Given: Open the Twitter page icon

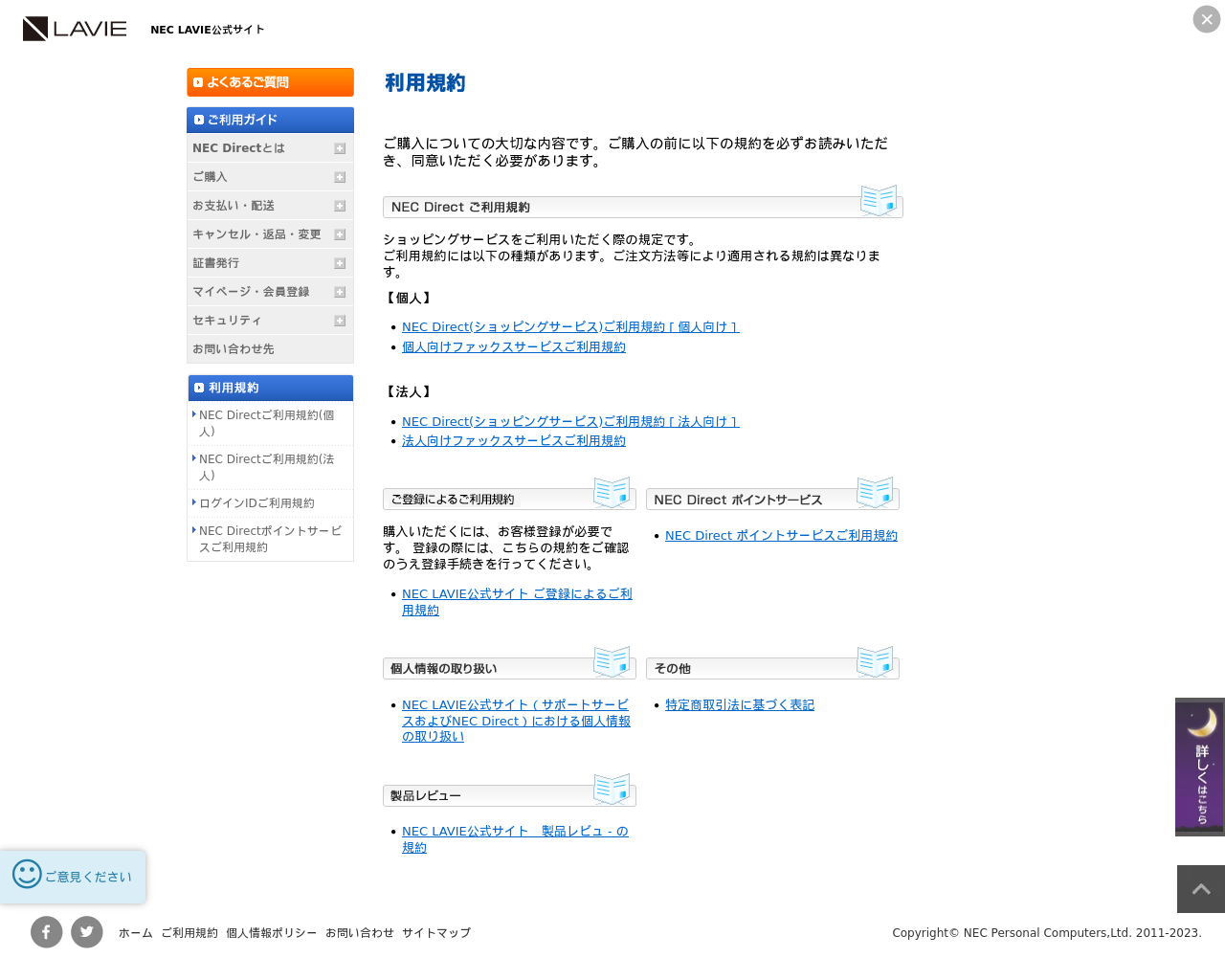Looking at the screenshot, I should click(x=87, y=932).
